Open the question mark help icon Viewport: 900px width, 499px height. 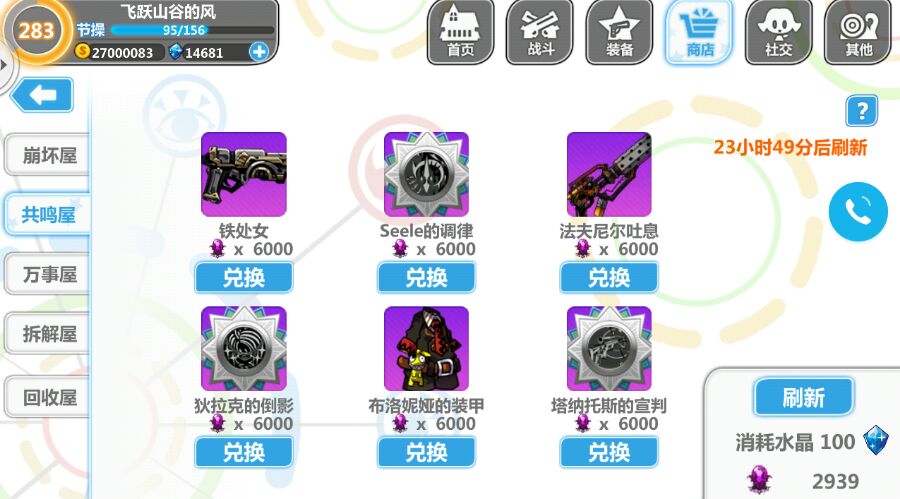862,111
